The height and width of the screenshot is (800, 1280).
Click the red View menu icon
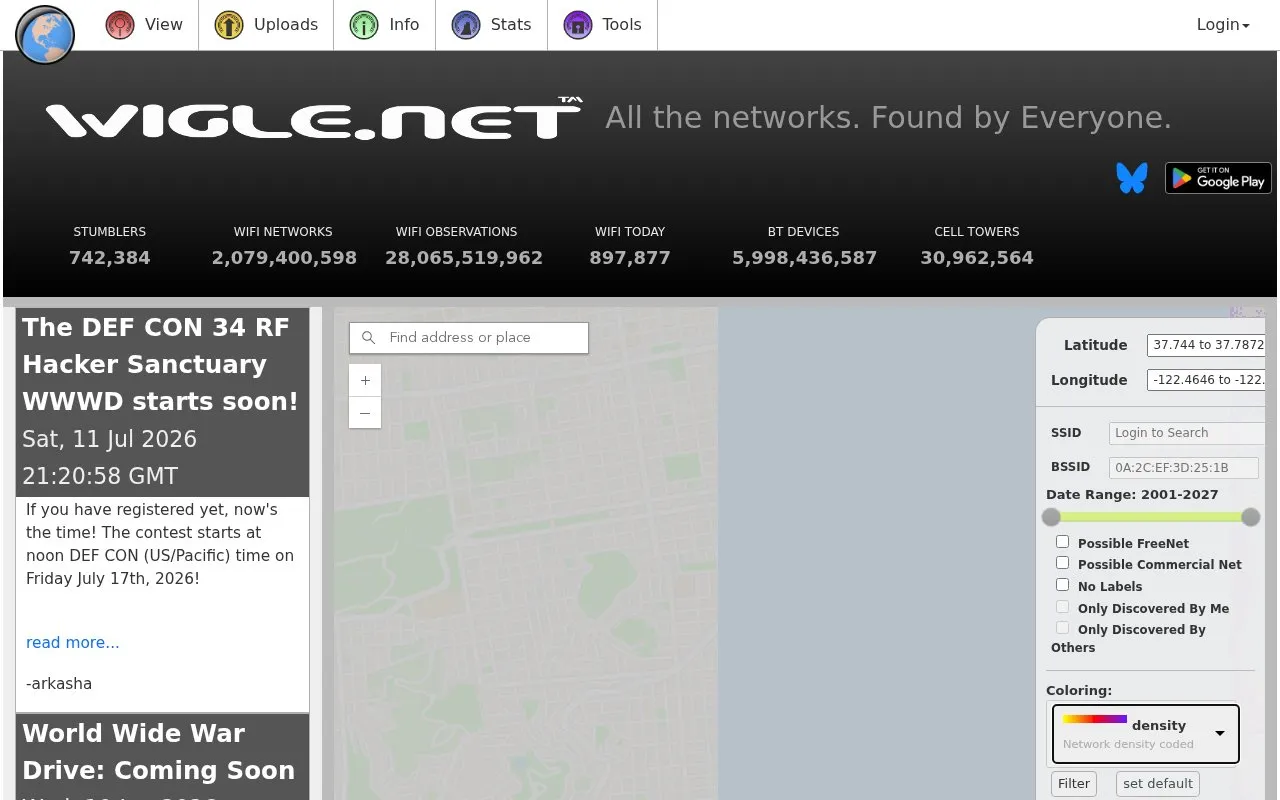[x=120, y=25]
